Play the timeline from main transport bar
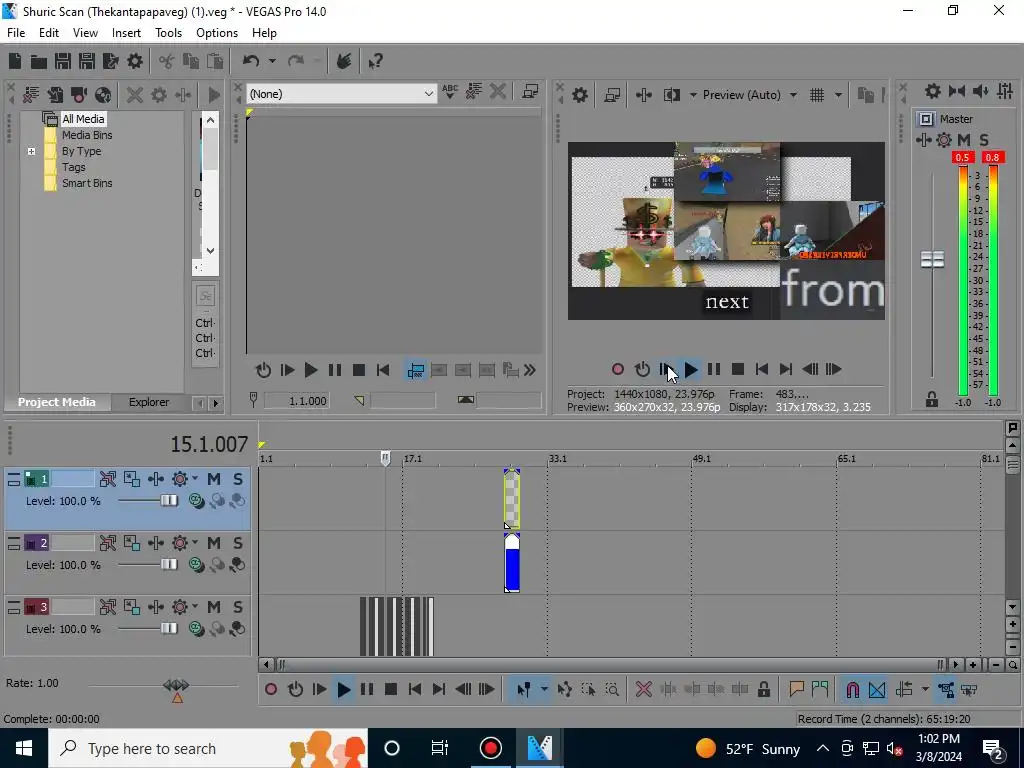1024x768 pixels. [344, 690]
